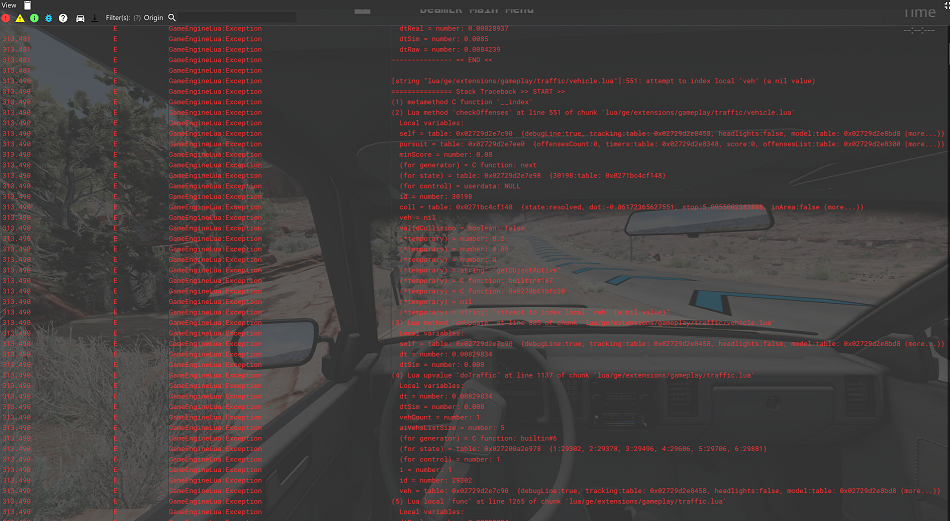
Task: Select the 'id = number: 29302' line
Action: tap(436, 480)
